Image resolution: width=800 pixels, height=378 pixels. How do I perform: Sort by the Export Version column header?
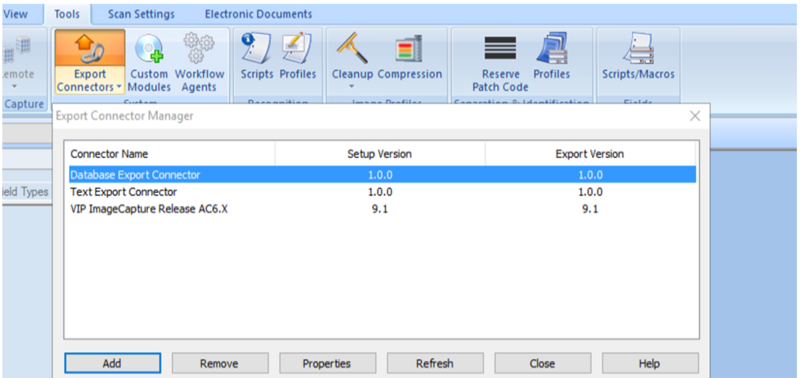tap(590, 154)
